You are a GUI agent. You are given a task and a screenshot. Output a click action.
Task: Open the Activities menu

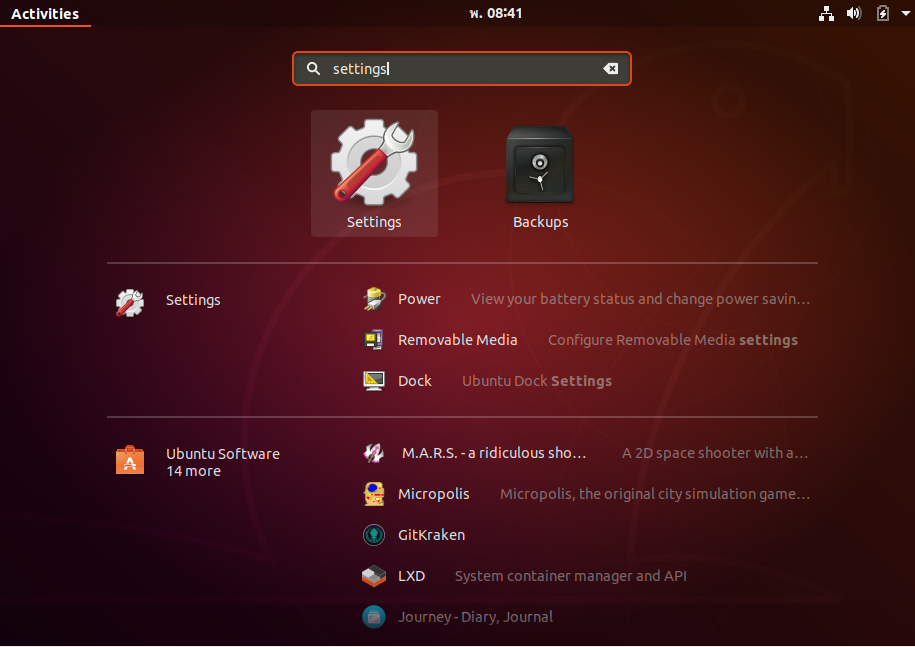coord(45,13)
